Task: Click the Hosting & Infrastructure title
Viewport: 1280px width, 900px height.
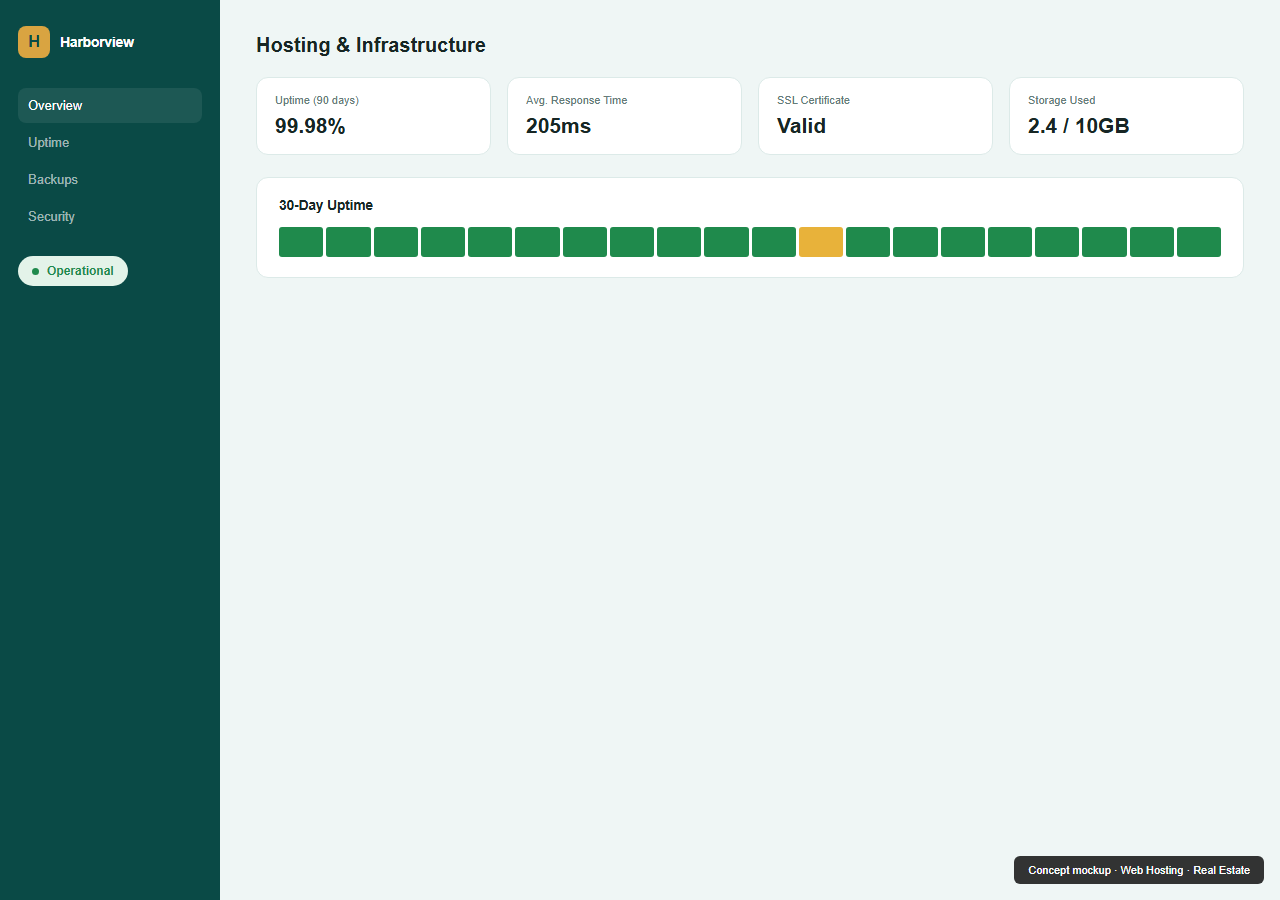Action: (x=371, y=45)
